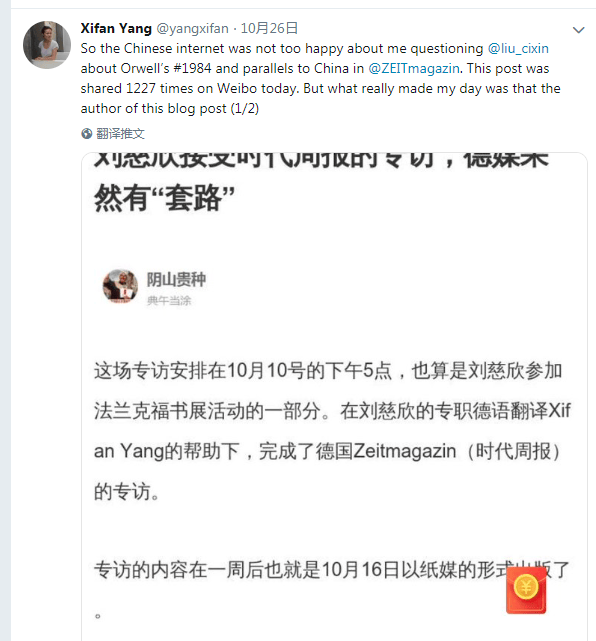Viewport: 596px width, 641px height.
Task: Open the embedded blog screenshot image
Action: pos(334,397)
